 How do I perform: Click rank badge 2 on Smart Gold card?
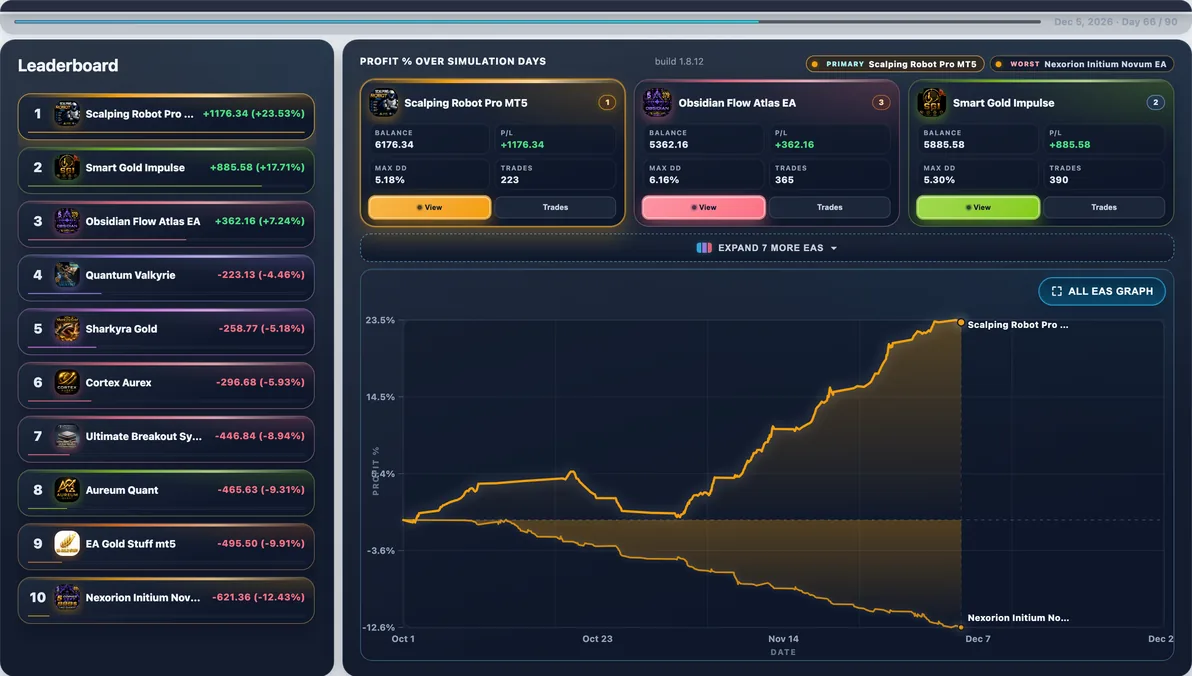point(1156,103)
